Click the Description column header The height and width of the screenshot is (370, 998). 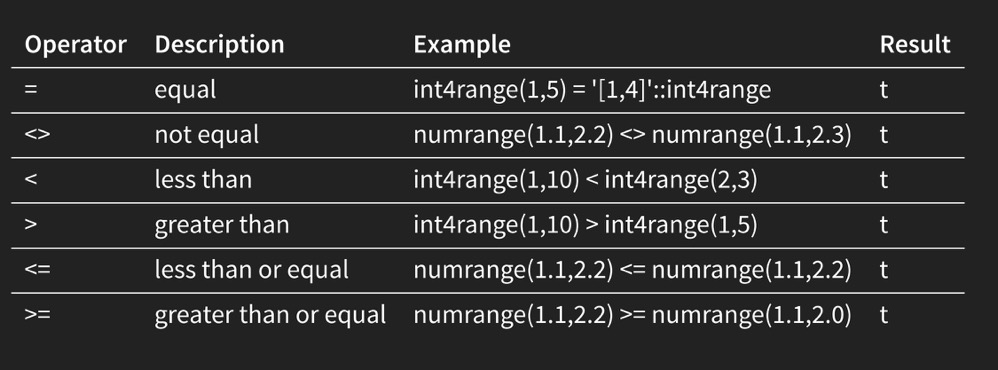pyautogui.click(x=220, y=45)
